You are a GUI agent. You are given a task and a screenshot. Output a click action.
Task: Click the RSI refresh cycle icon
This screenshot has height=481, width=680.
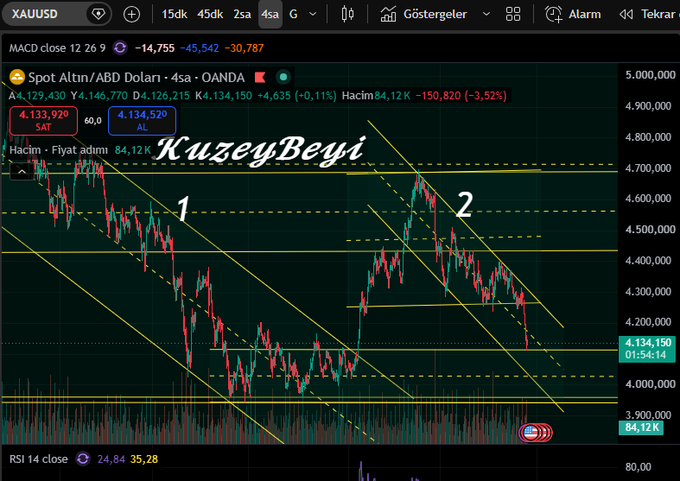point(83,459)
